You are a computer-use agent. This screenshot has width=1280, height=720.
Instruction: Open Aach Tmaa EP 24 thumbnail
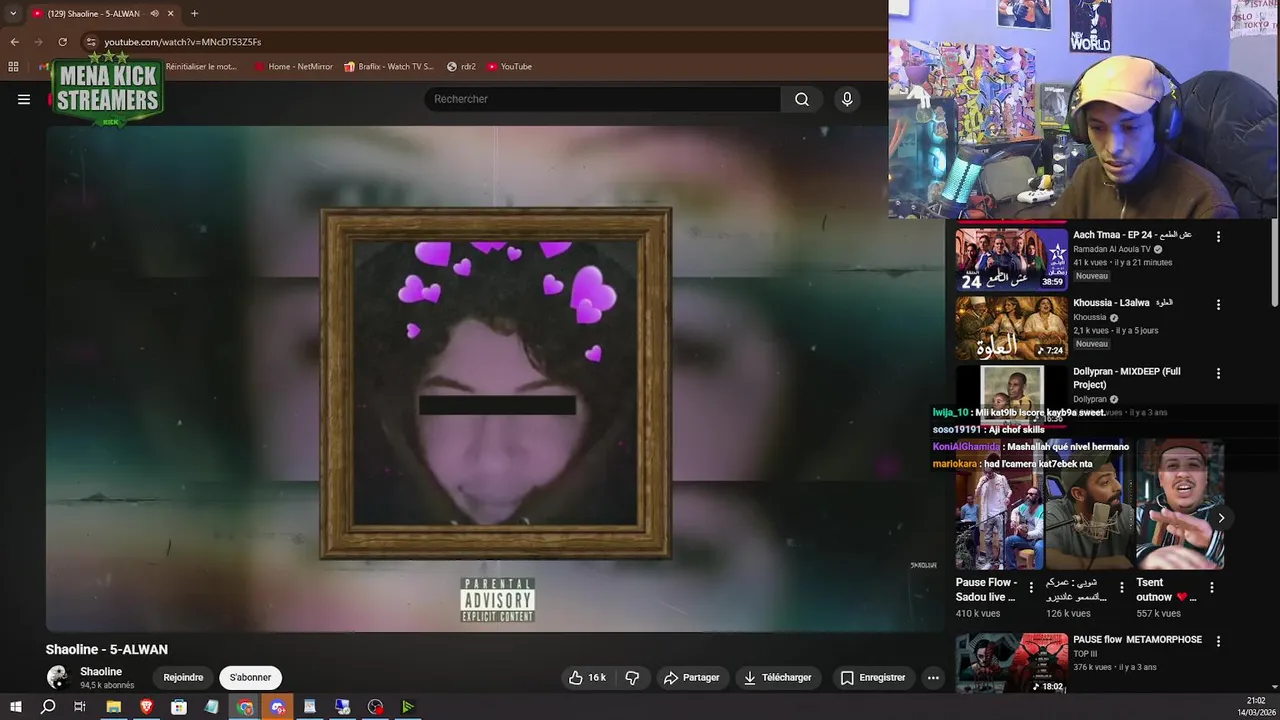coord(1011,259)
